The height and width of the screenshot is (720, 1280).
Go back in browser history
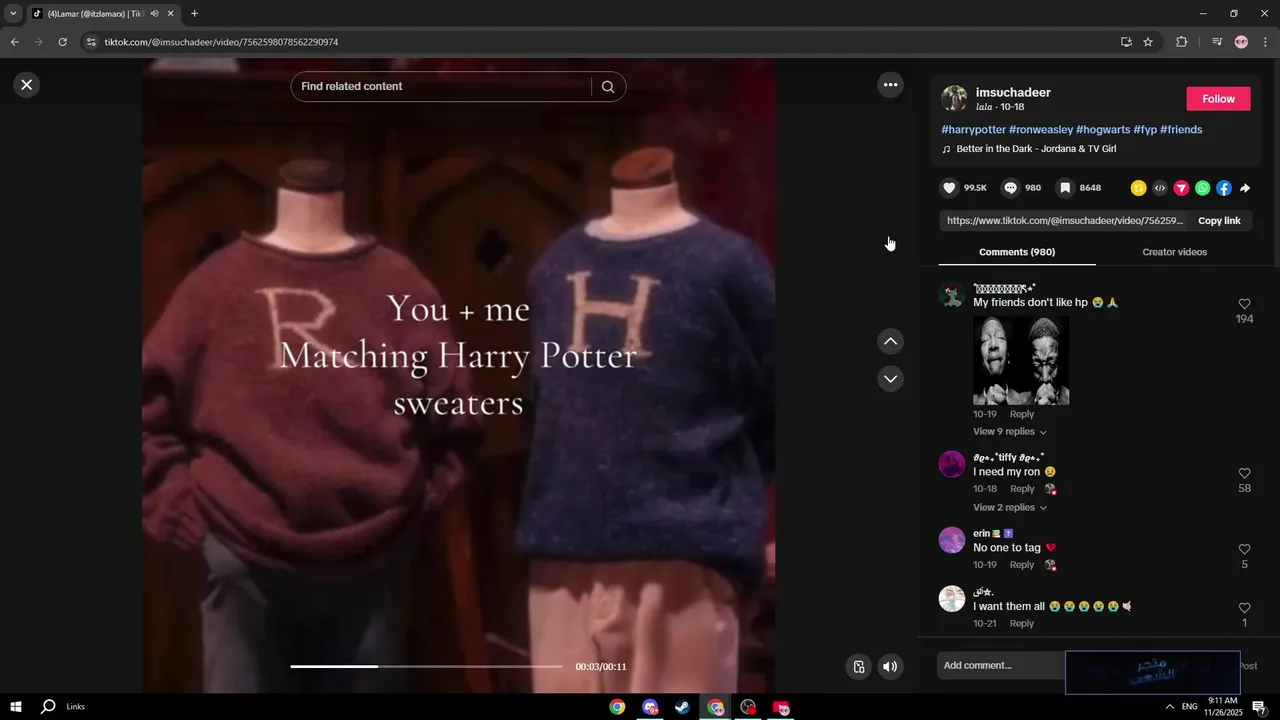[x=14, y=42]
